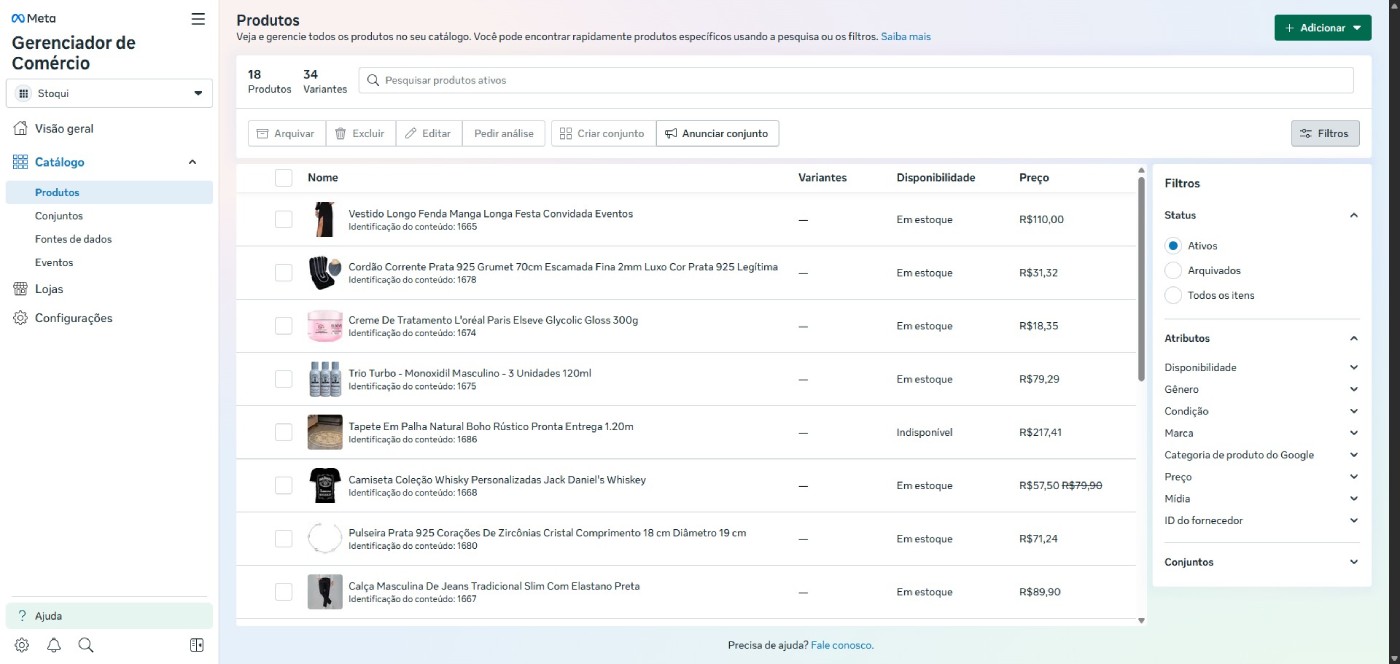This screenshot has height=664, width=1400.
Task: Go to Fontes de dados submenu item
Action: tap(73, 239)
